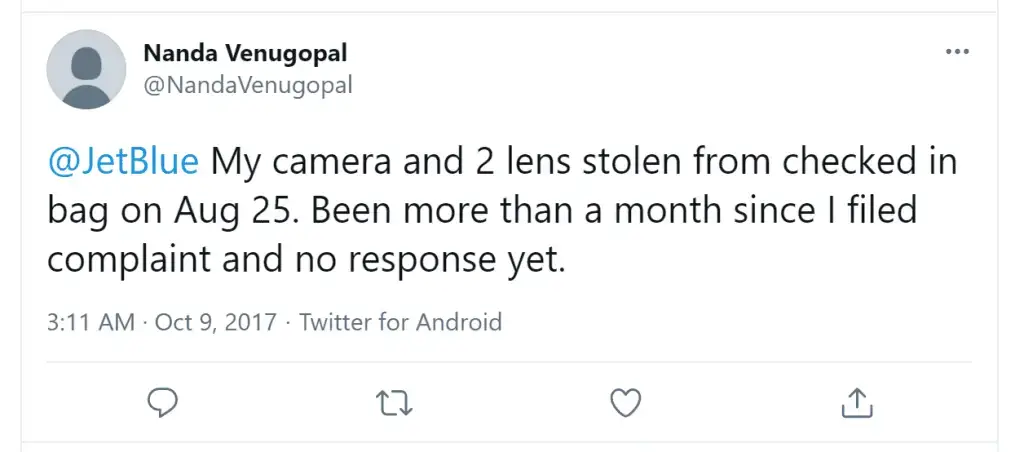Retweet the JetBlue complaint tweet
The height and width of the screenshot is (452, 1024).
395,403
